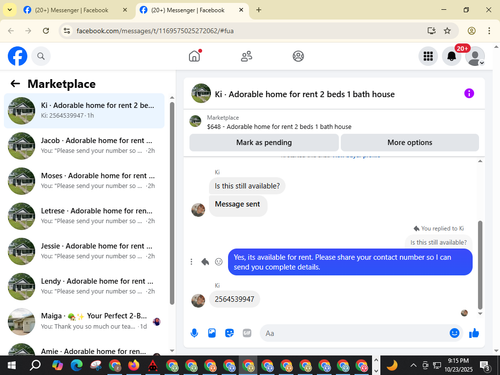Open Amie conversation in Marketplace list
This screenshot has width=500, height=375.
point(84,348)
